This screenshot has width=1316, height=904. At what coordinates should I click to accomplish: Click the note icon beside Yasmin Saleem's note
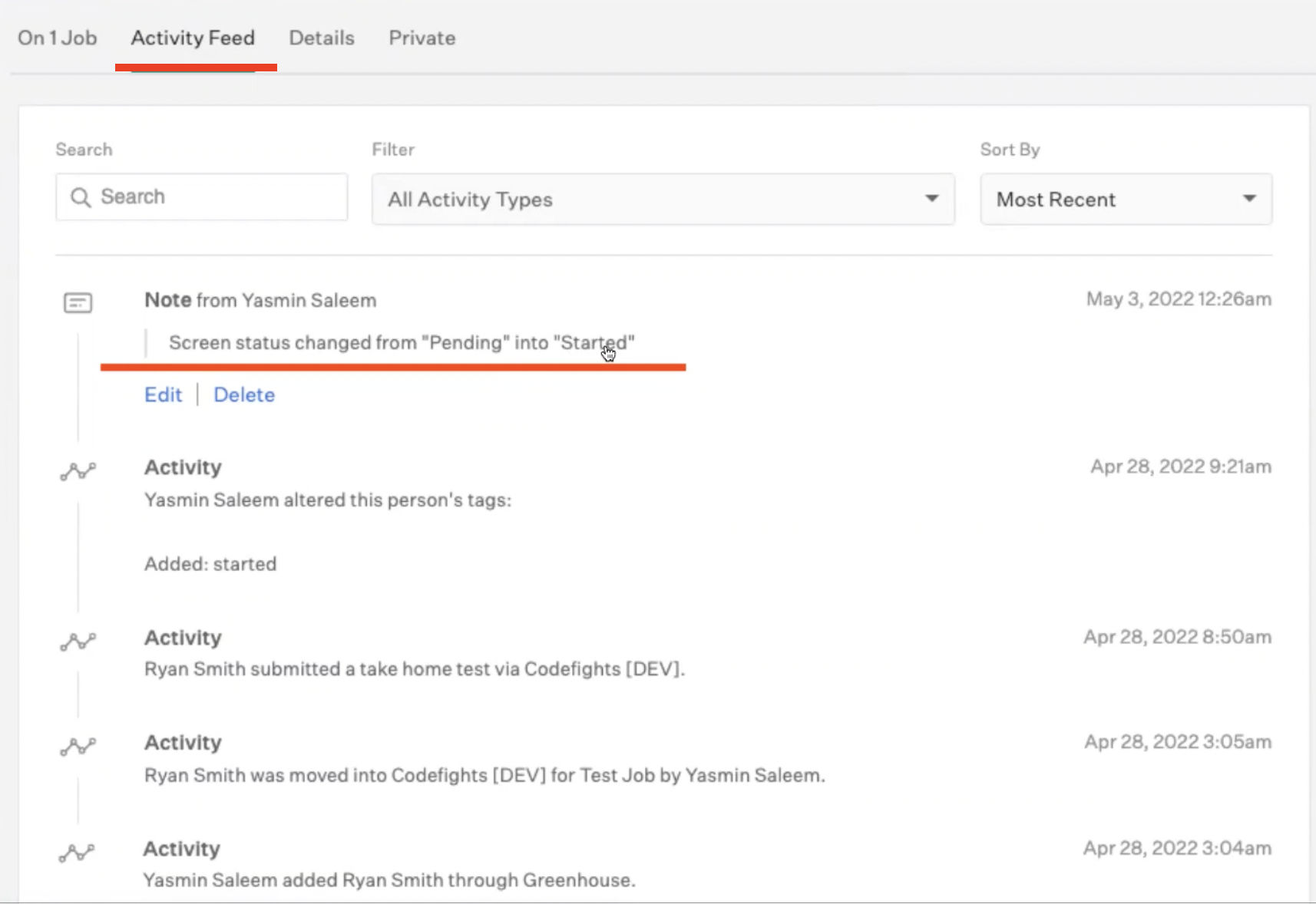pyautogui.click(x=78, y=302)
